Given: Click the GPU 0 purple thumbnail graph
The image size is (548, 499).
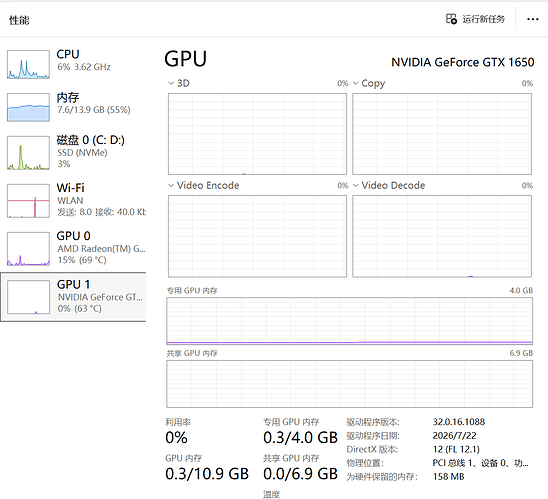Looking at the screenshot, I should coord(28,249).
